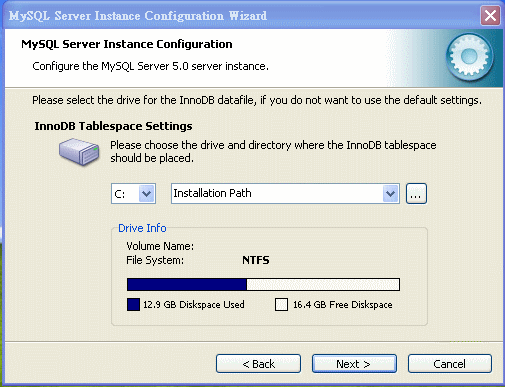Click the Volume Name label
Image resolution: width=505 pixels, height=387 pixels.
pyautogui.click(x=160, y=246)
